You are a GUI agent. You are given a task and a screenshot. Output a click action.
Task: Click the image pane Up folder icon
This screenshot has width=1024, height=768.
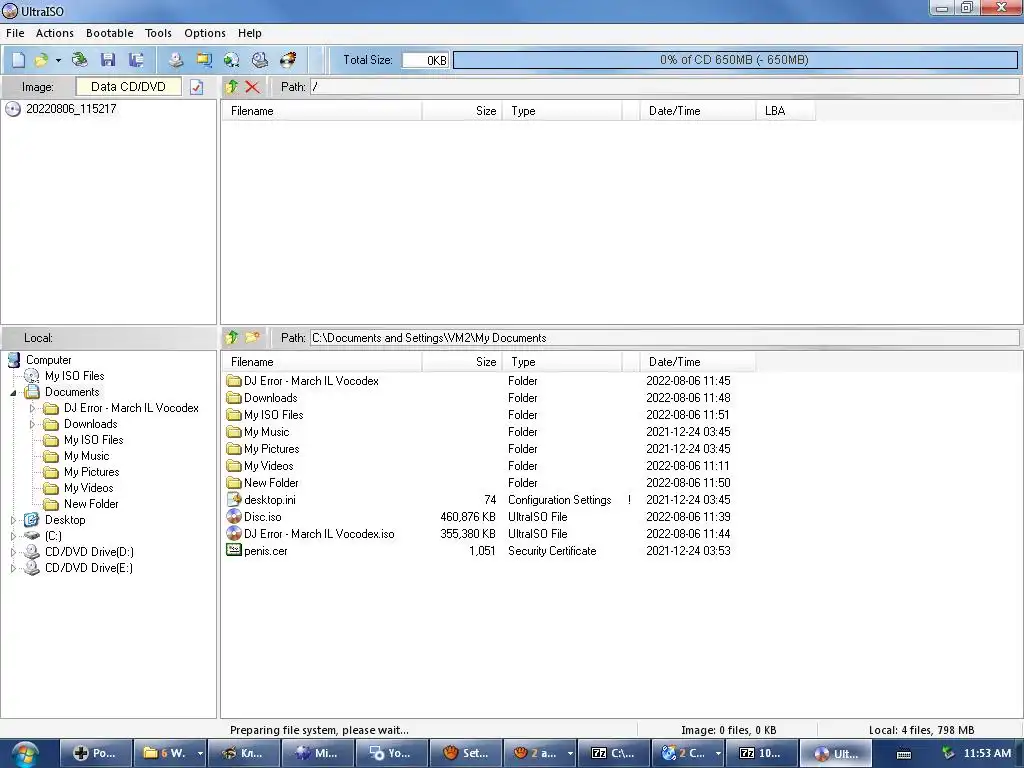tap(232, 86)
